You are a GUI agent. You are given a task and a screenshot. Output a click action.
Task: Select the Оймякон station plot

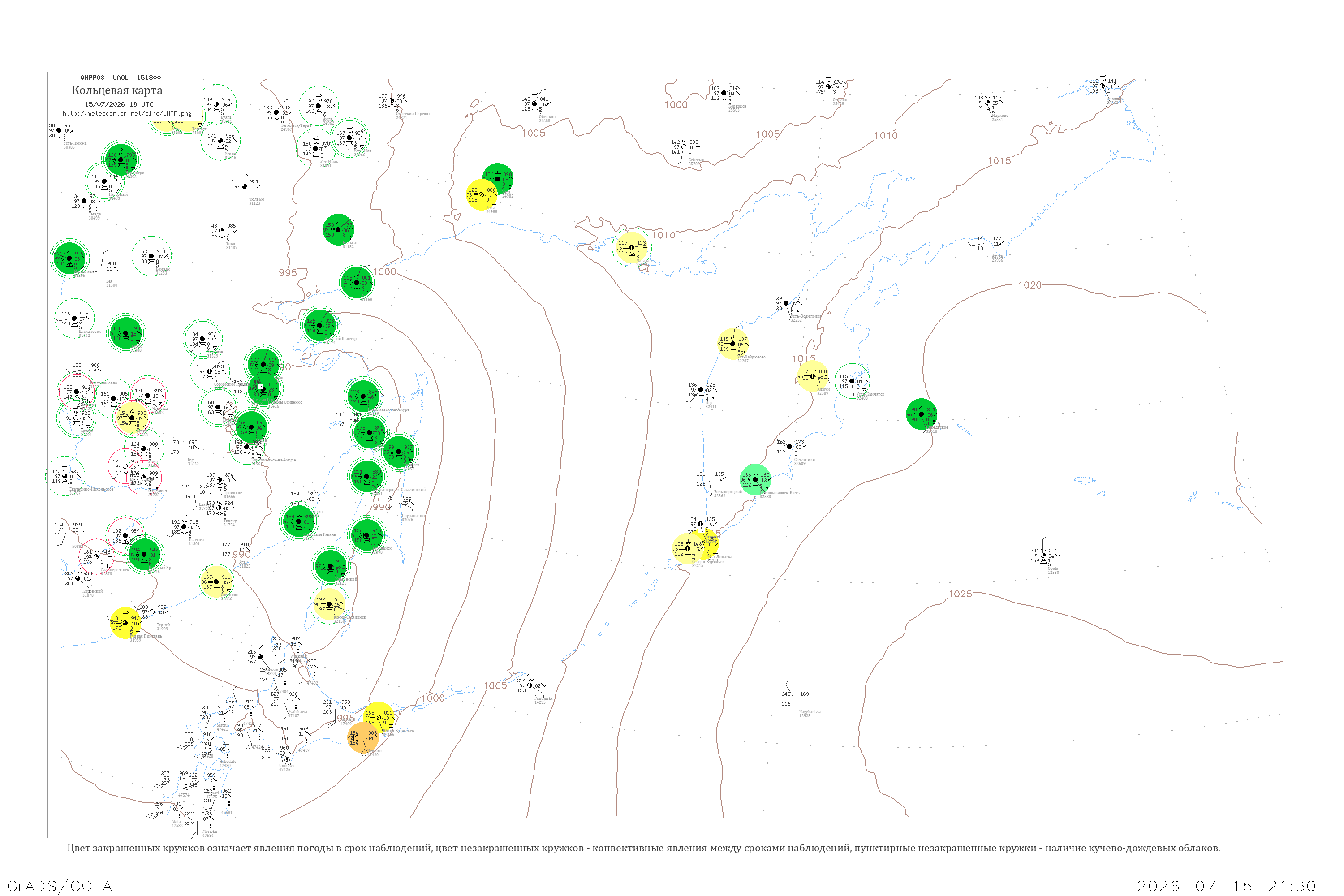click(534, 104)
